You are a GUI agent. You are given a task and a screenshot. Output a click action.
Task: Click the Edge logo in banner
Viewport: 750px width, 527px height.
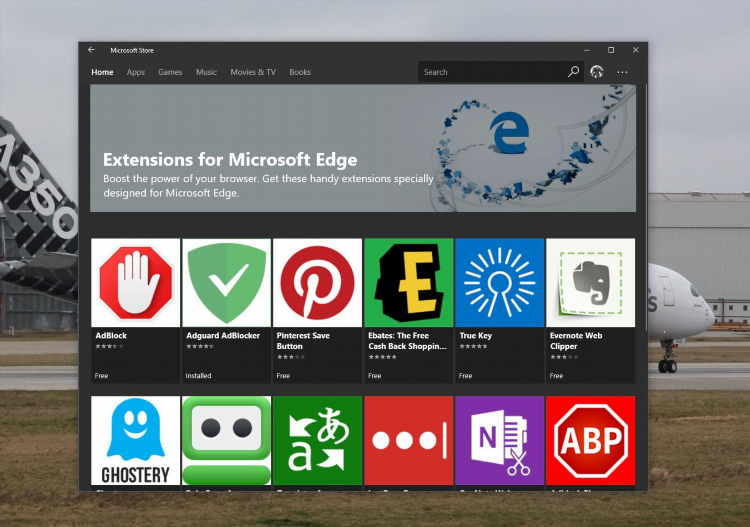coord(509,132)
